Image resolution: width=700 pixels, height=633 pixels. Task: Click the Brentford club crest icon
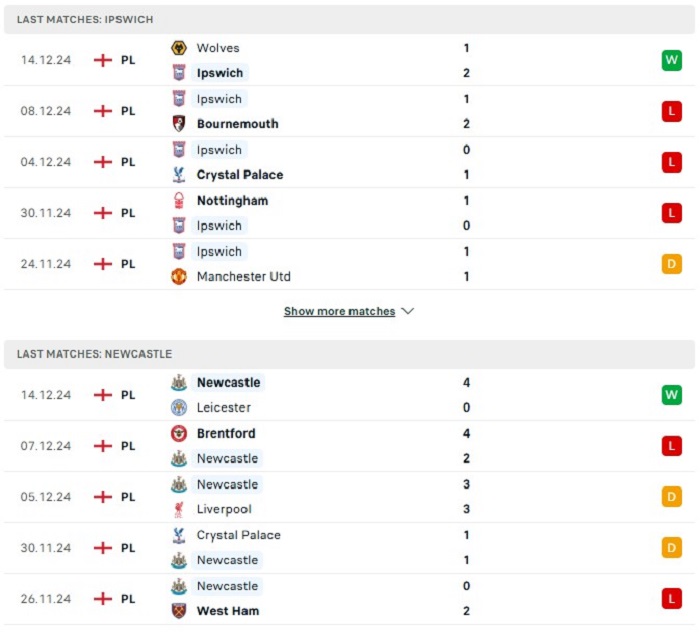click(x=179, y=434)
